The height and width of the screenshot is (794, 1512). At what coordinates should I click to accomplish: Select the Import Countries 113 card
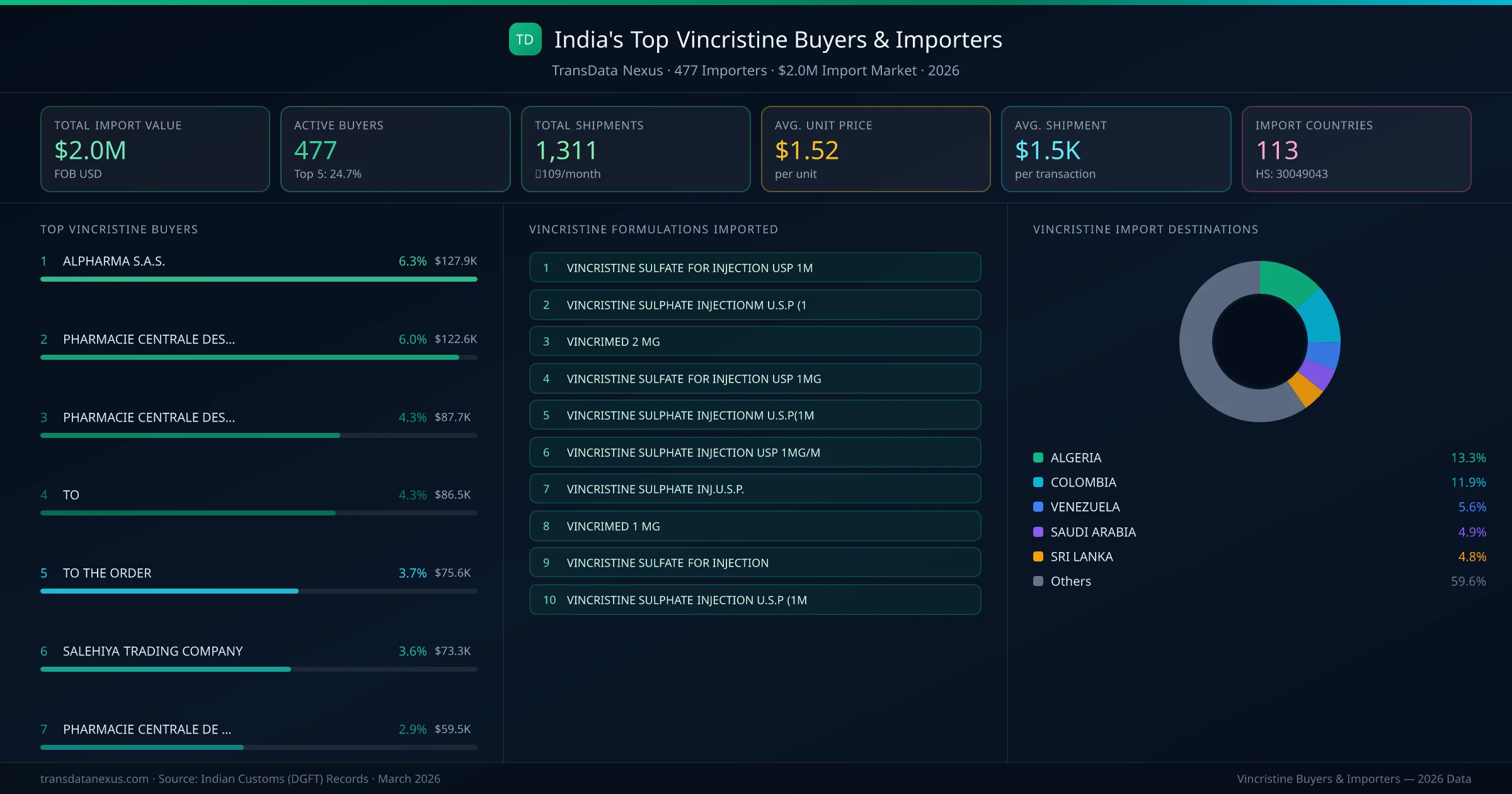tap(1356, 149)
